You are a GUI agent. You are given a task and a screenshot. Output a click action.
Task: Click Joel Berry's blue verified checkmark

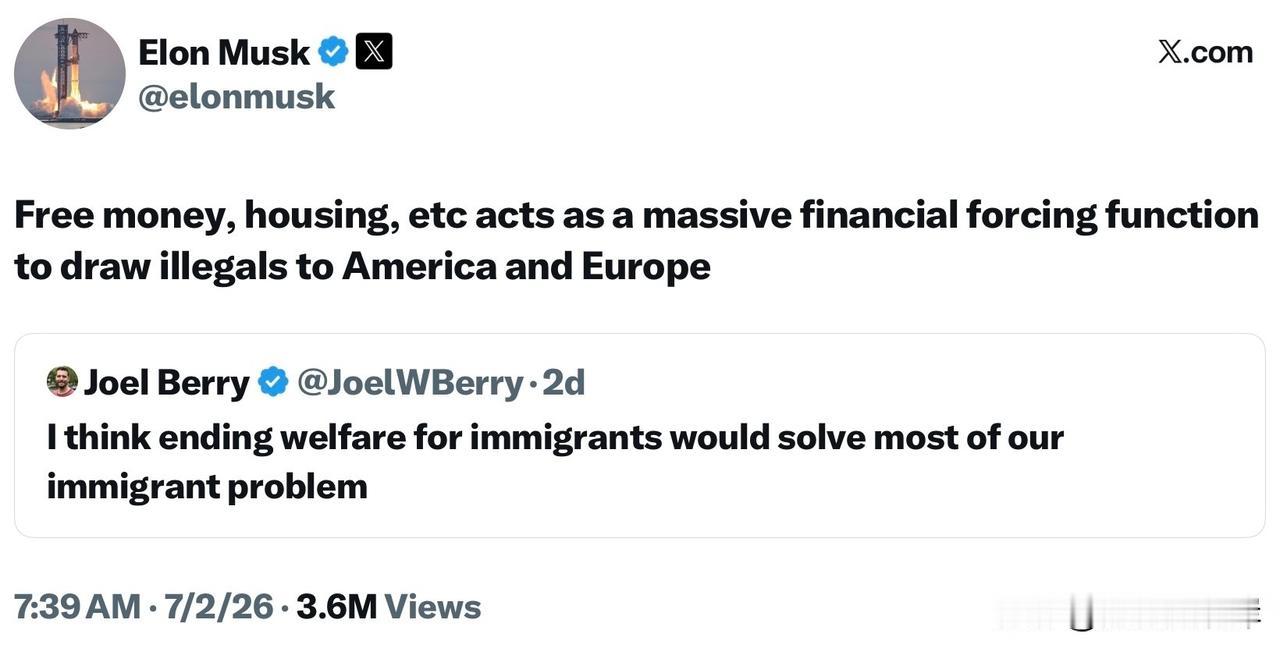pyautogui.click(x=273, y=382)
